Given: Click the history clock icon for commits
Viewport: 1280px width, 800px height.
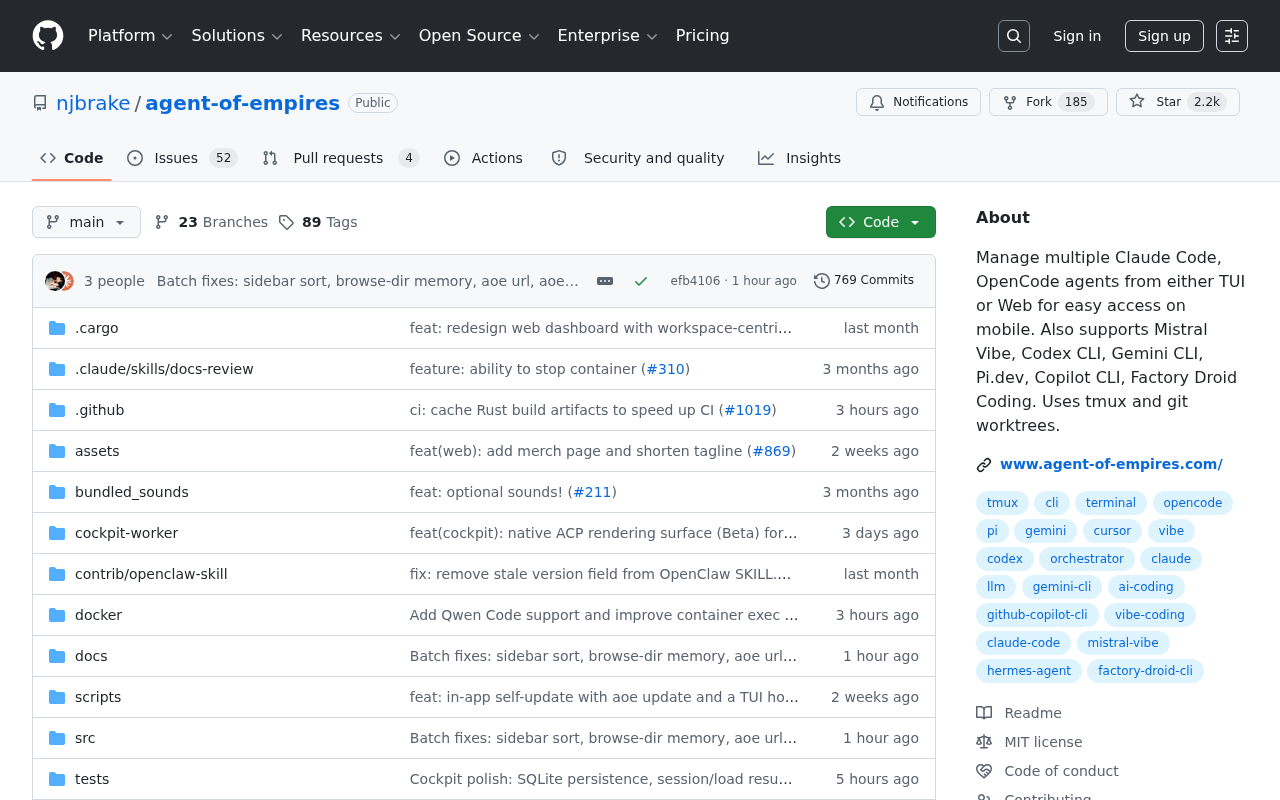Looking at the screenshot, I should [822, 281].
